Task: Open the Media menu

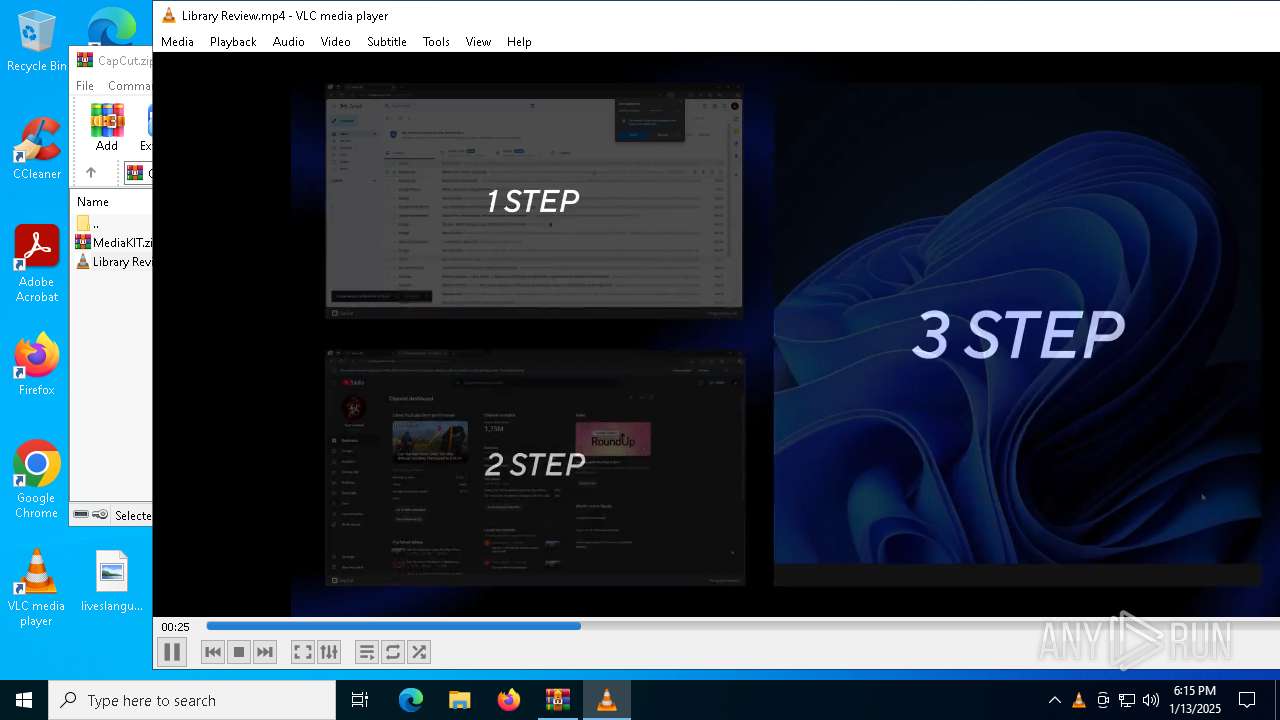Action: pos(177,42)
